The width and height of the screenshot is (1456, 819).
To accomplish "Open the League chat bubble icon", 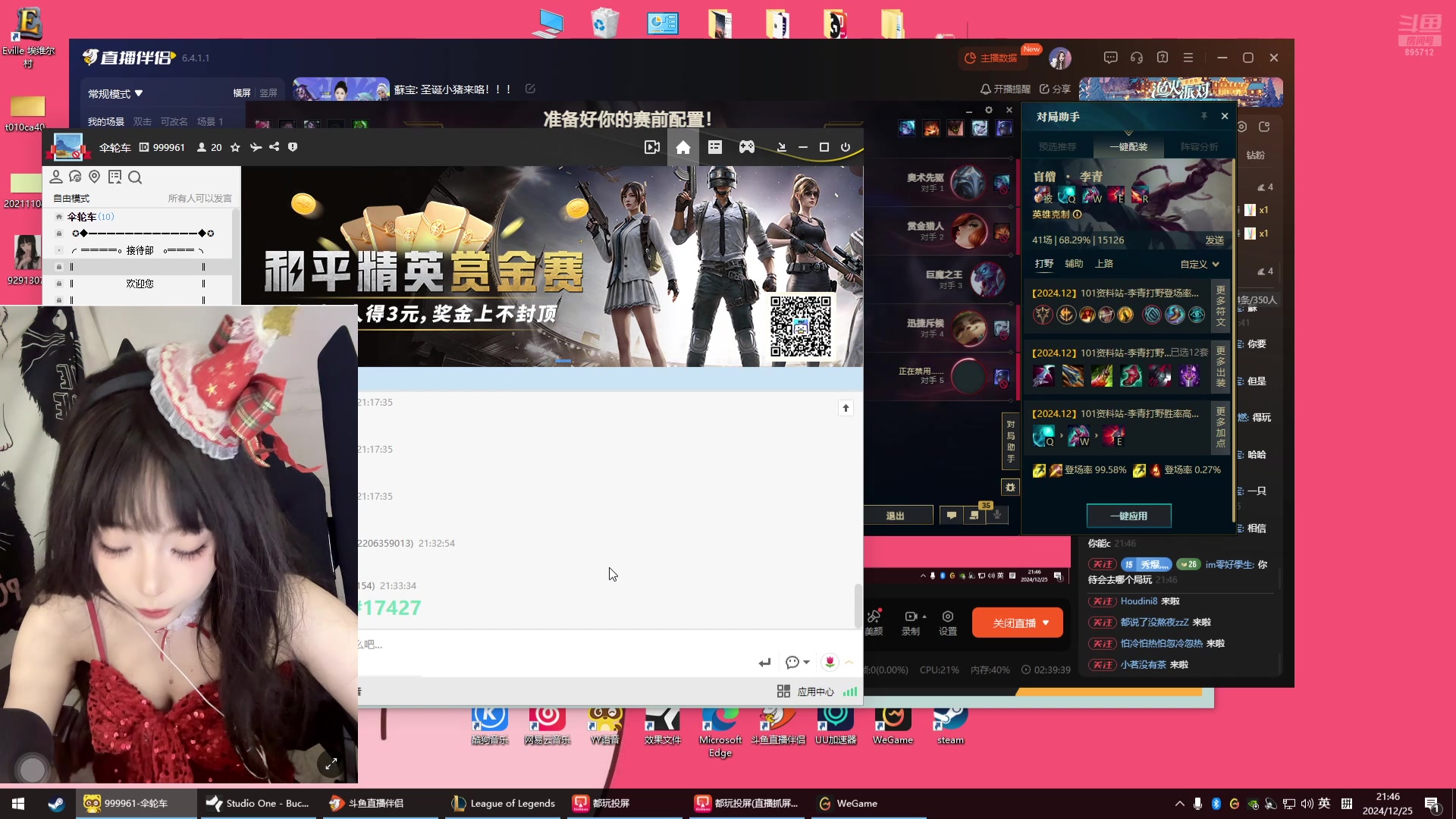I will coord(952,515).
